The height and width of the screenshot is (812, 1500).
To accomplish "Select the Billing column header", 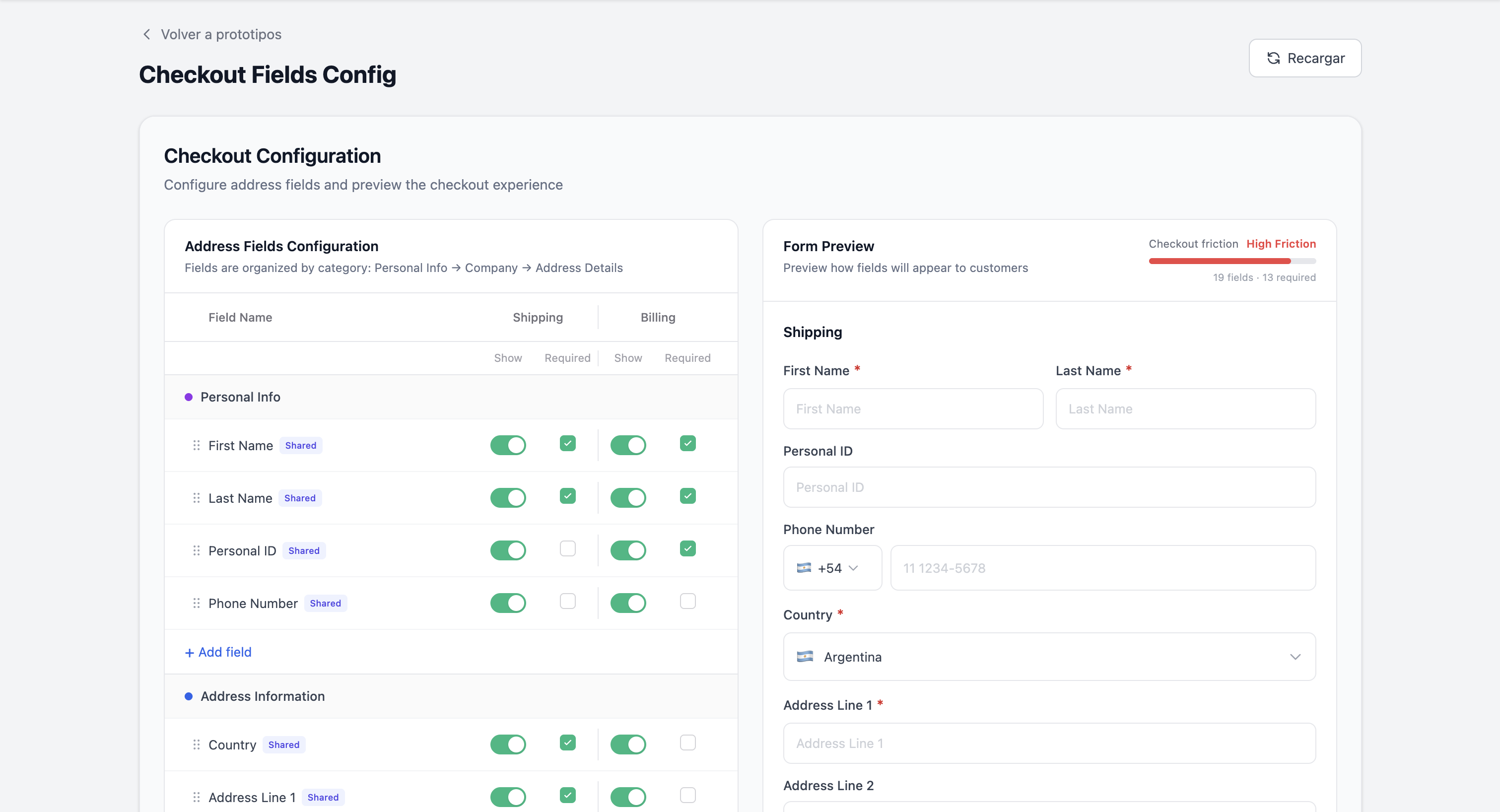I will click(x=657, y=317).
